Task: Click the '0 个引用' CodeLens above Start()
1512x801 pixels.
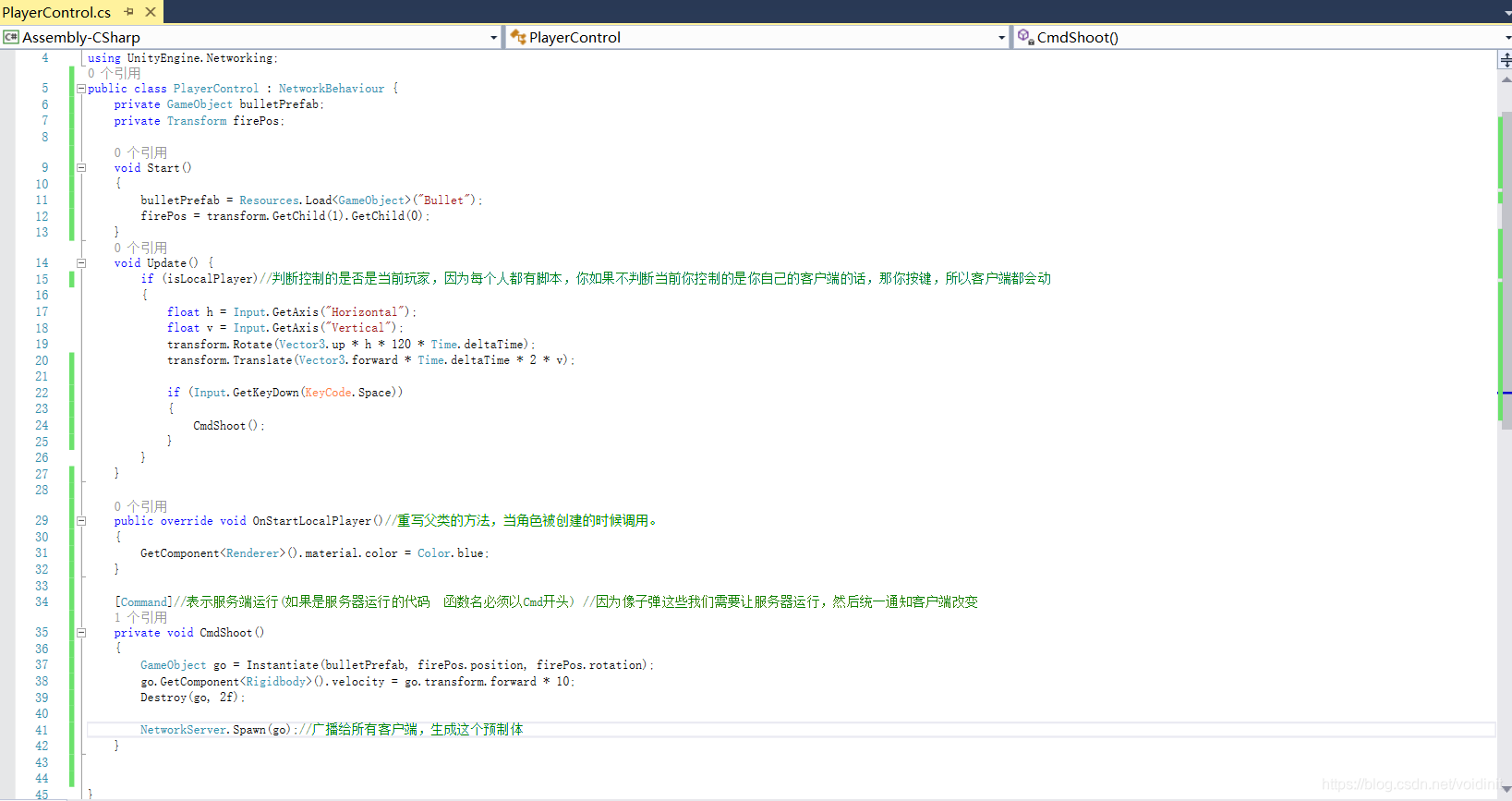Action: coord(140,152)
